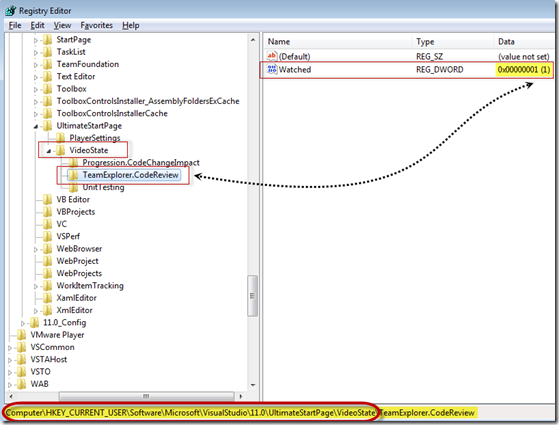The height and width of the screenshot is (425, 559).
Task: Click the (Default) string value icon
Action: (x=272, y=56)
